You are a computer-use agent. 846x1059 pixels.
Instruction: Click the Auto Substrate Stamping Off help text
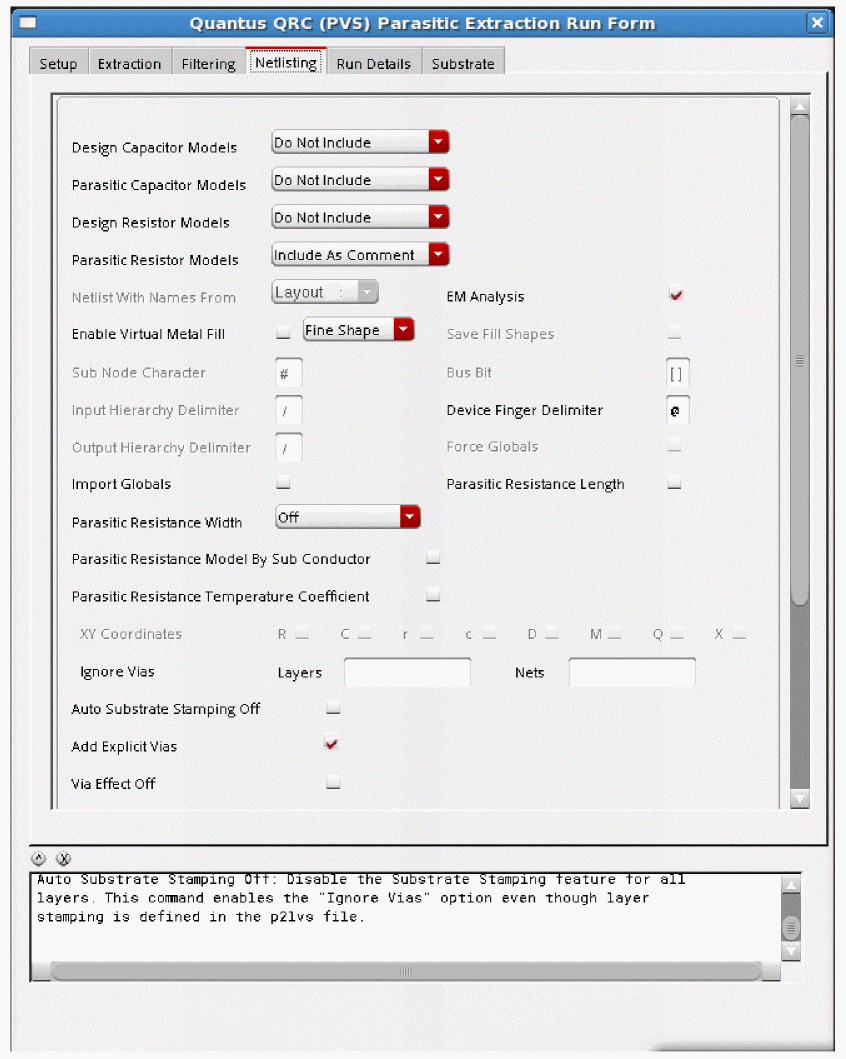pyautogui.click(x=361, y=898)
